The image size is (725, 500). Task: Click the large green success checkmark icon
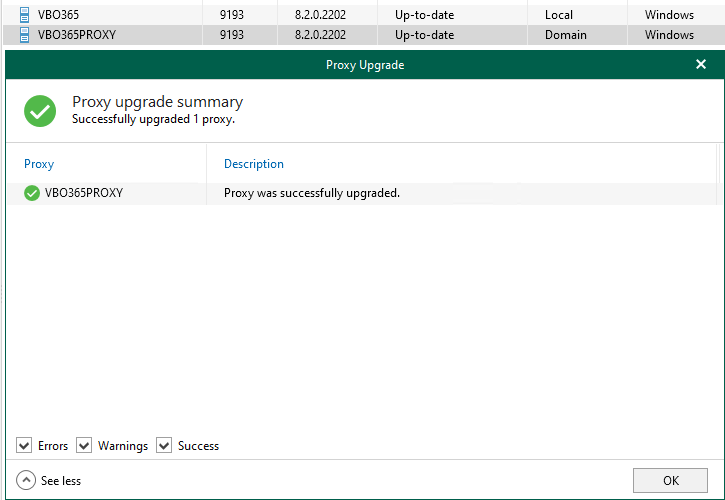click(x=40, y=110)
